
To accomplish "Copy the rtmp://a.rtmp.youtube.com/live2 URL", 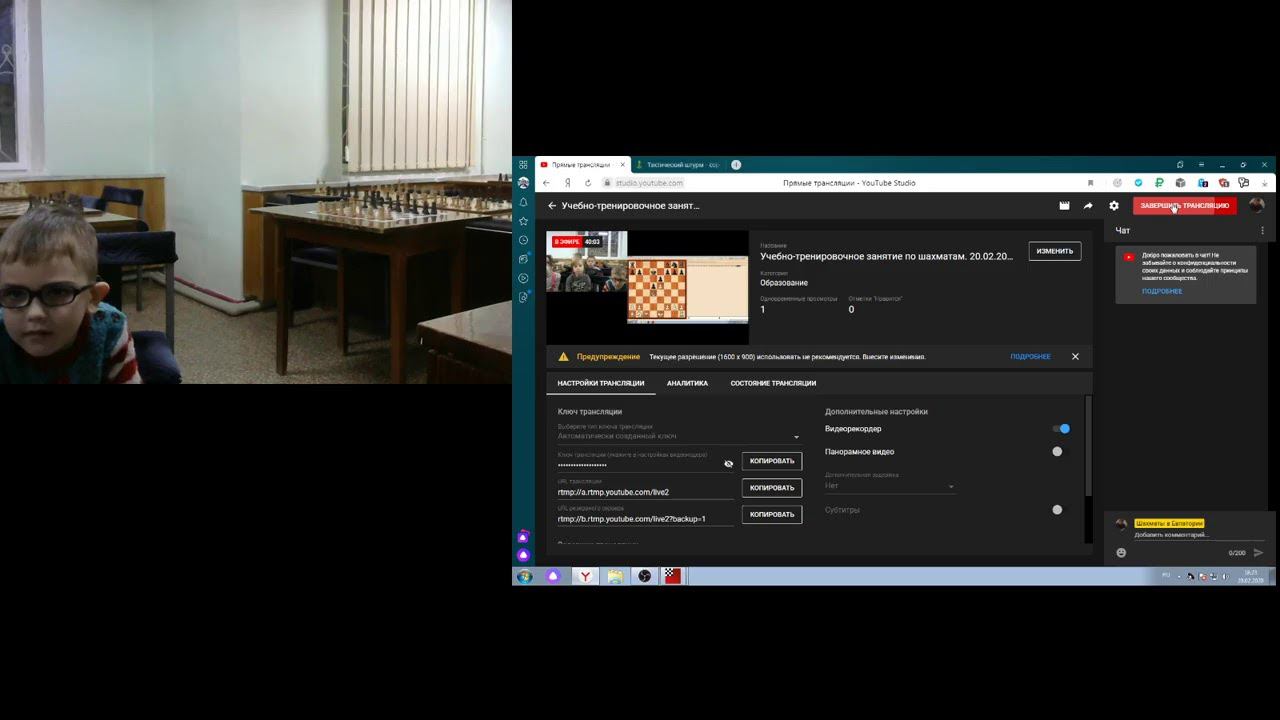I will click(x=772, y=488).
